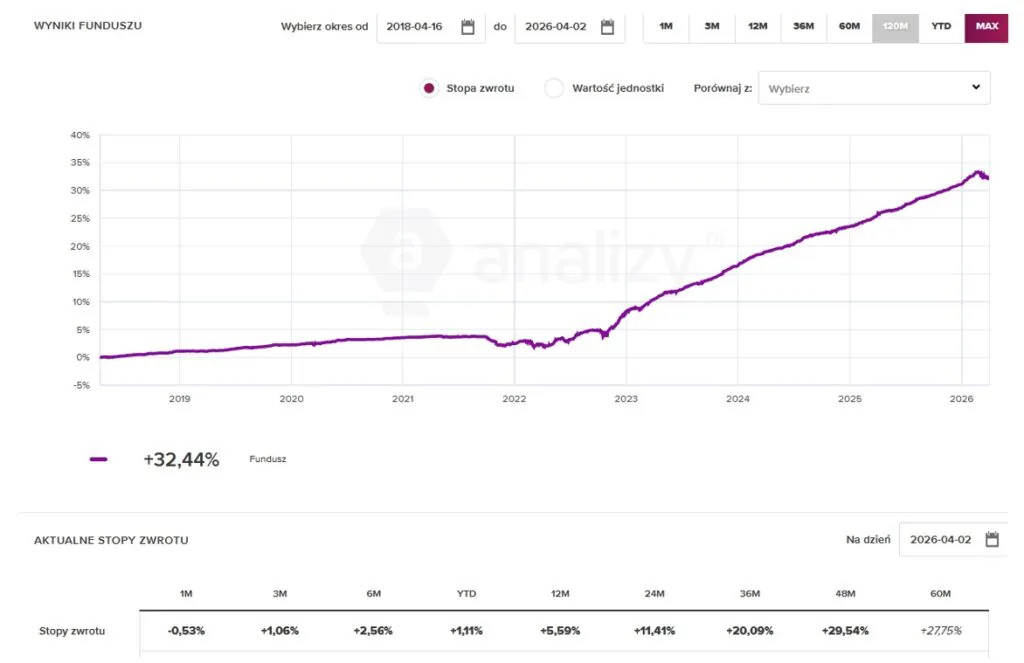The width and height of the screenshot is (1024, 663).
Task: Open calendar icon for end date
Action: point(607,27)
